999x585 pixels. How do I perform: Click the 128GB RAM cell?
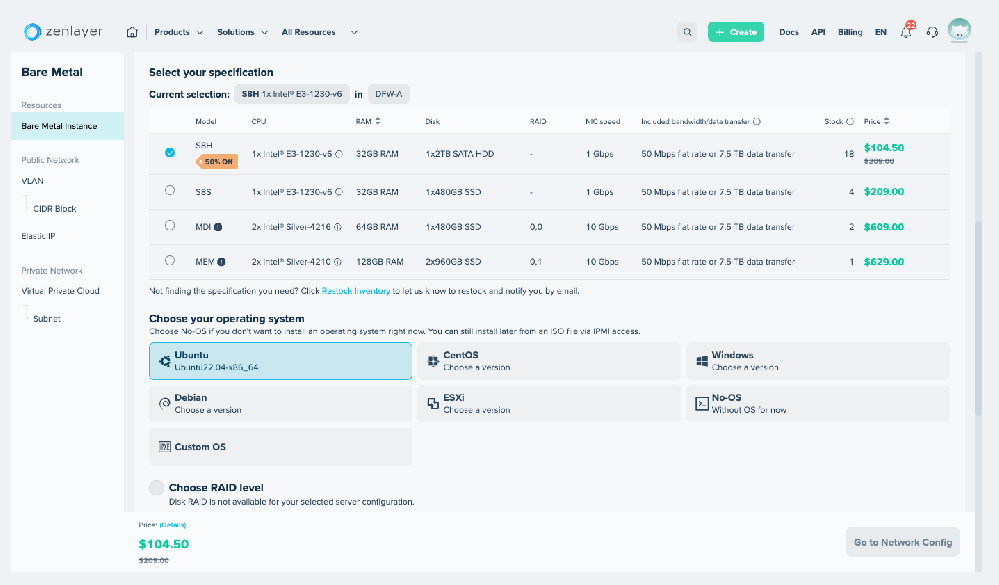click(380, 262)
